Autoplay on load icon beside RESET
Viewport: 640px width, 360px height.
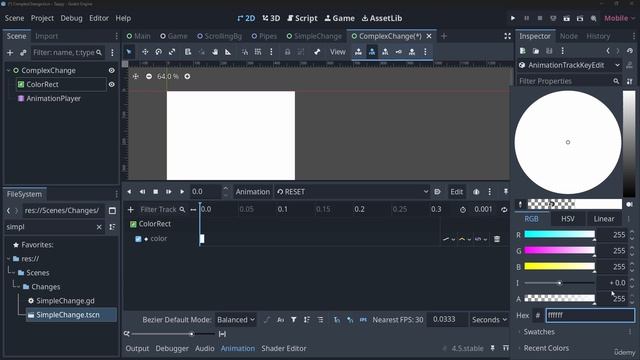pyautogui.click(x=437, y=191)
